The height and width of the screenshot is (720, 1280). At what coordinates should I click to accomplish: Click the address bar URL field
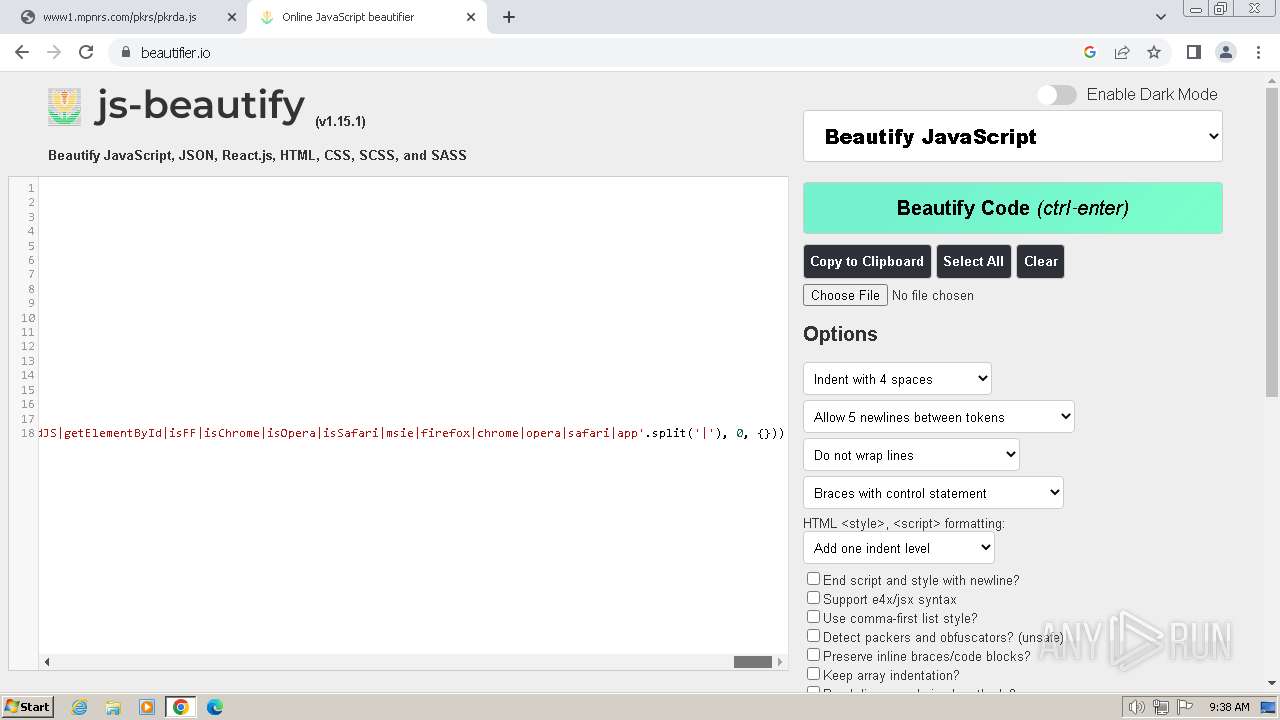[600, 52]
